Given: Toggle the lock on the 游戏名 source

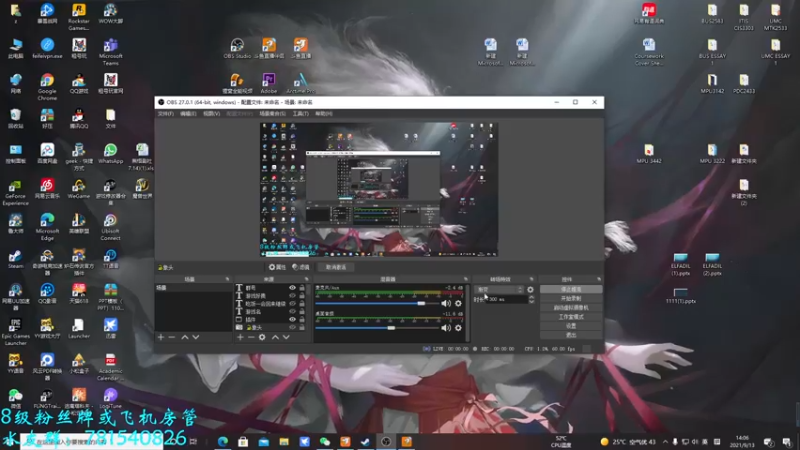Looking at the screenshot, I should (302, 311).
